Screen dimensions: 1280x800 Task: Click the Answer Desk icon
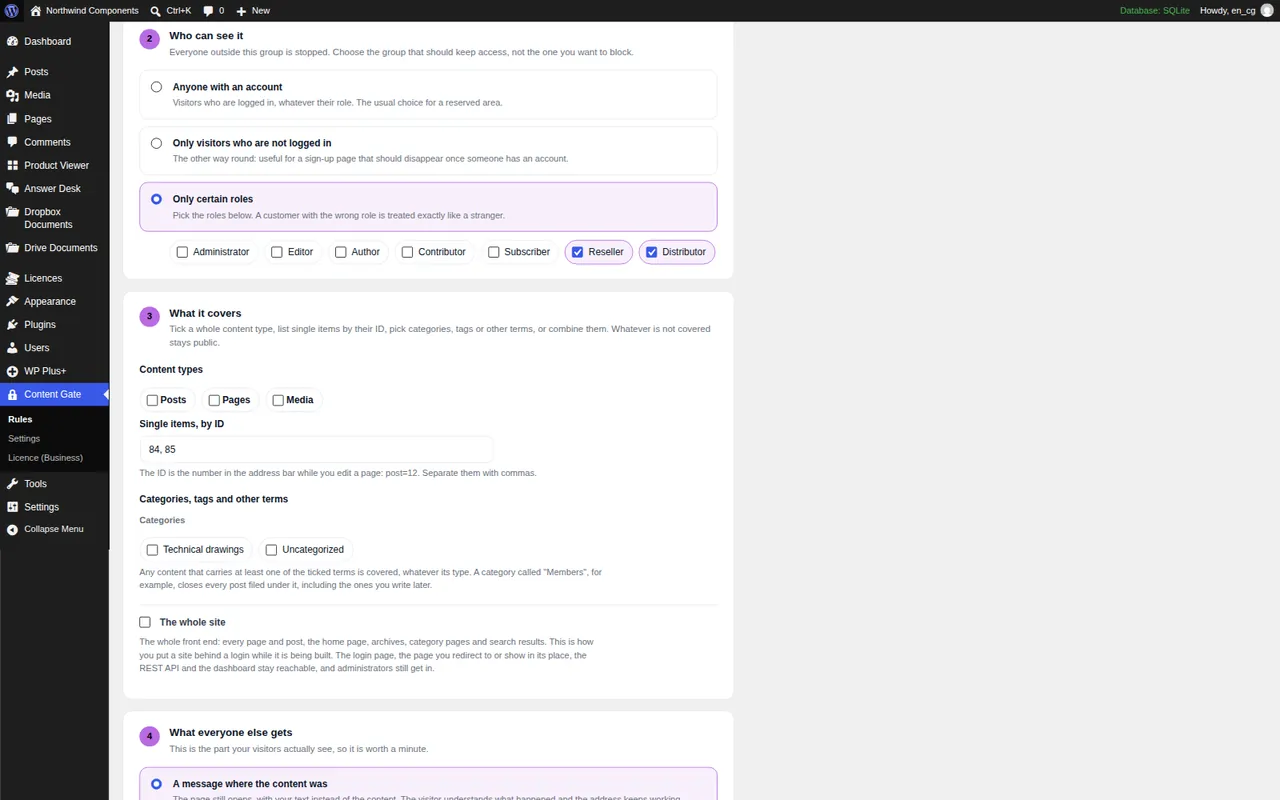[x=12, y=188]
